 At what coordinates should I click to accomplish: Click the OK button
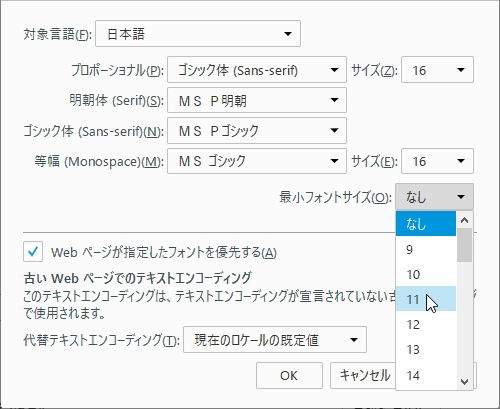[x=289, y=376]
